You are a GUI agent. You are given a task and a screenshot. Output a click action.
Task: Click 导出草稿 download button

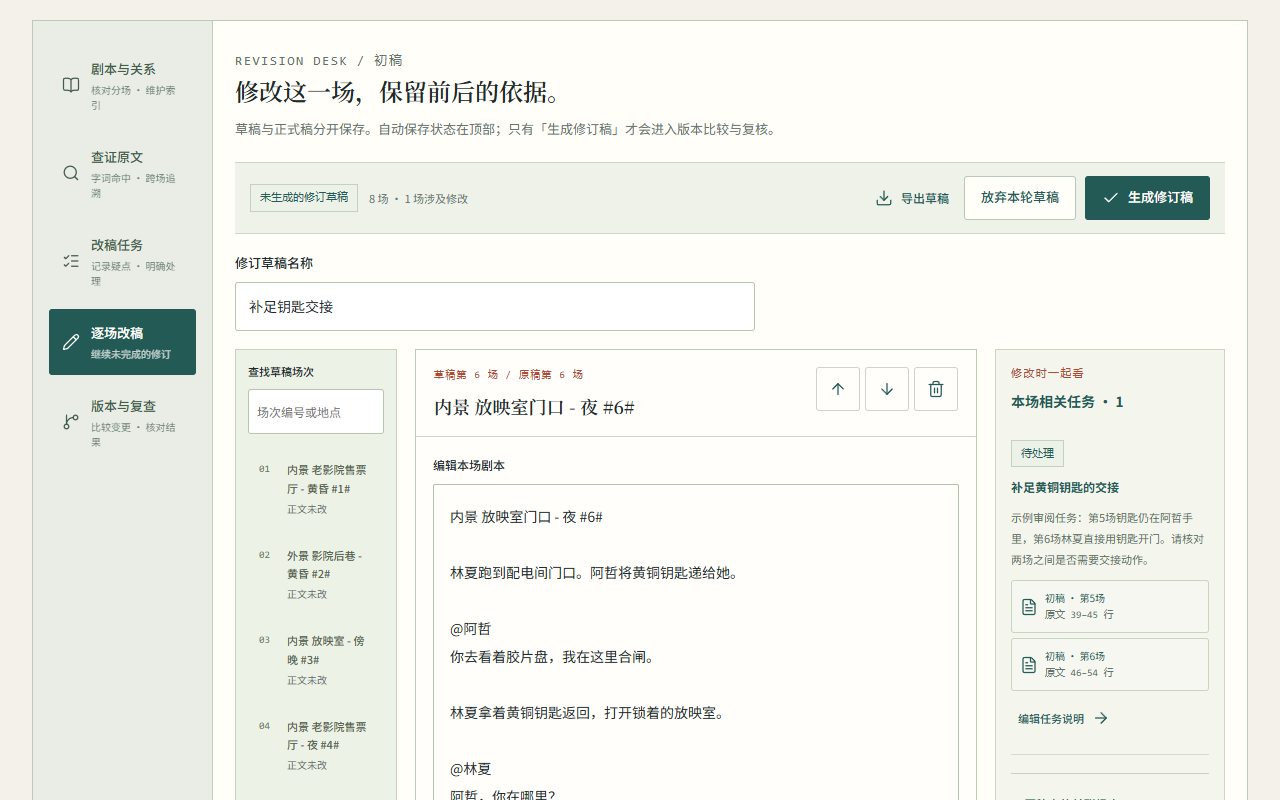pos(912,198)
